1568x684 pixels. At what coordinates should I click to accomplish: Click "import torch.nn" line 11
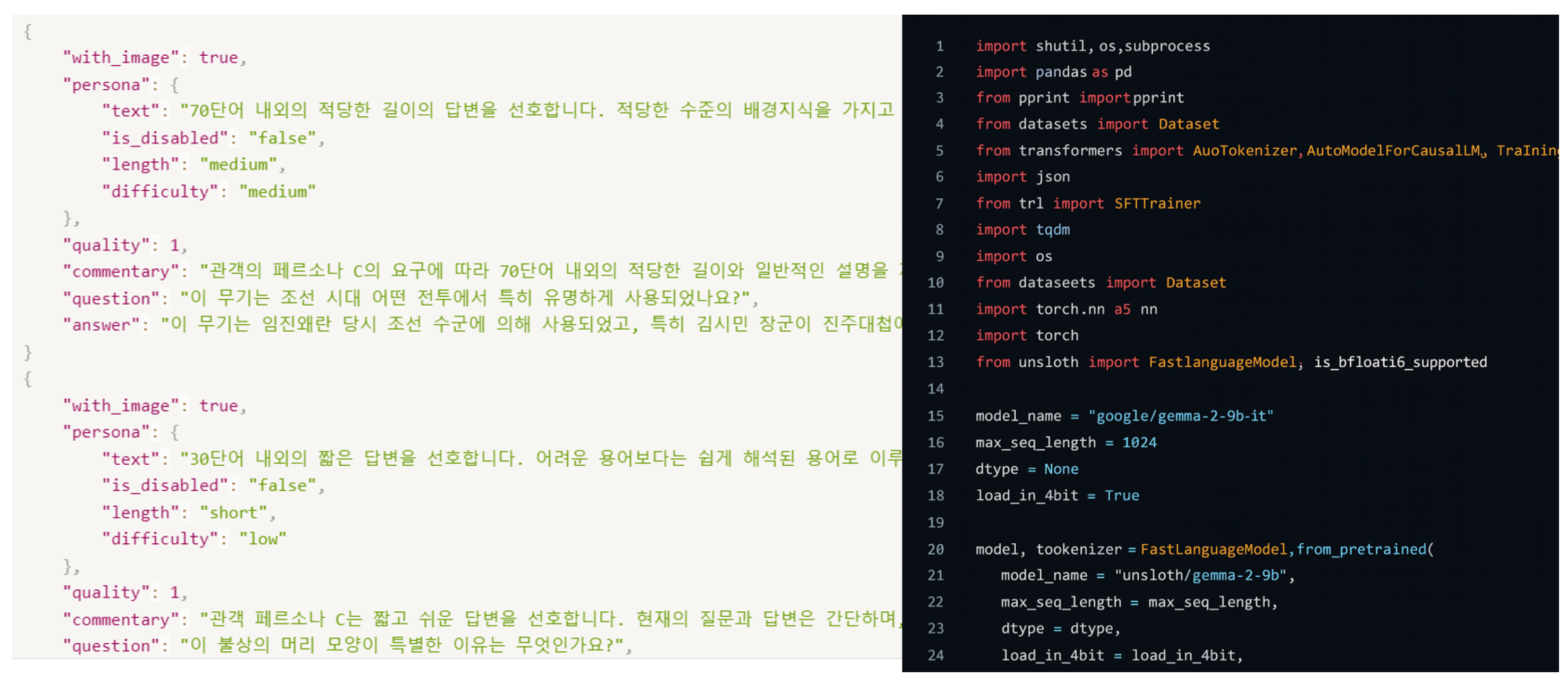[1066, 309]
